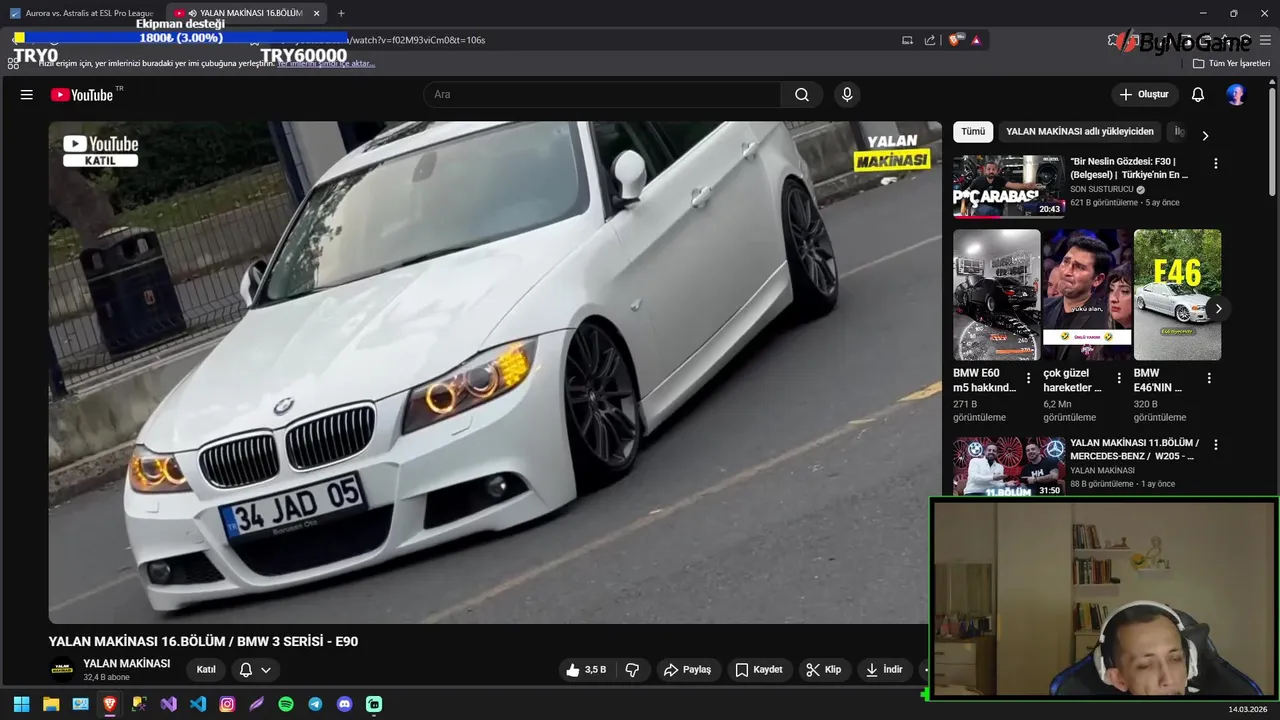Open options for BMW E46'NIN short

[x=1209, y=378]
